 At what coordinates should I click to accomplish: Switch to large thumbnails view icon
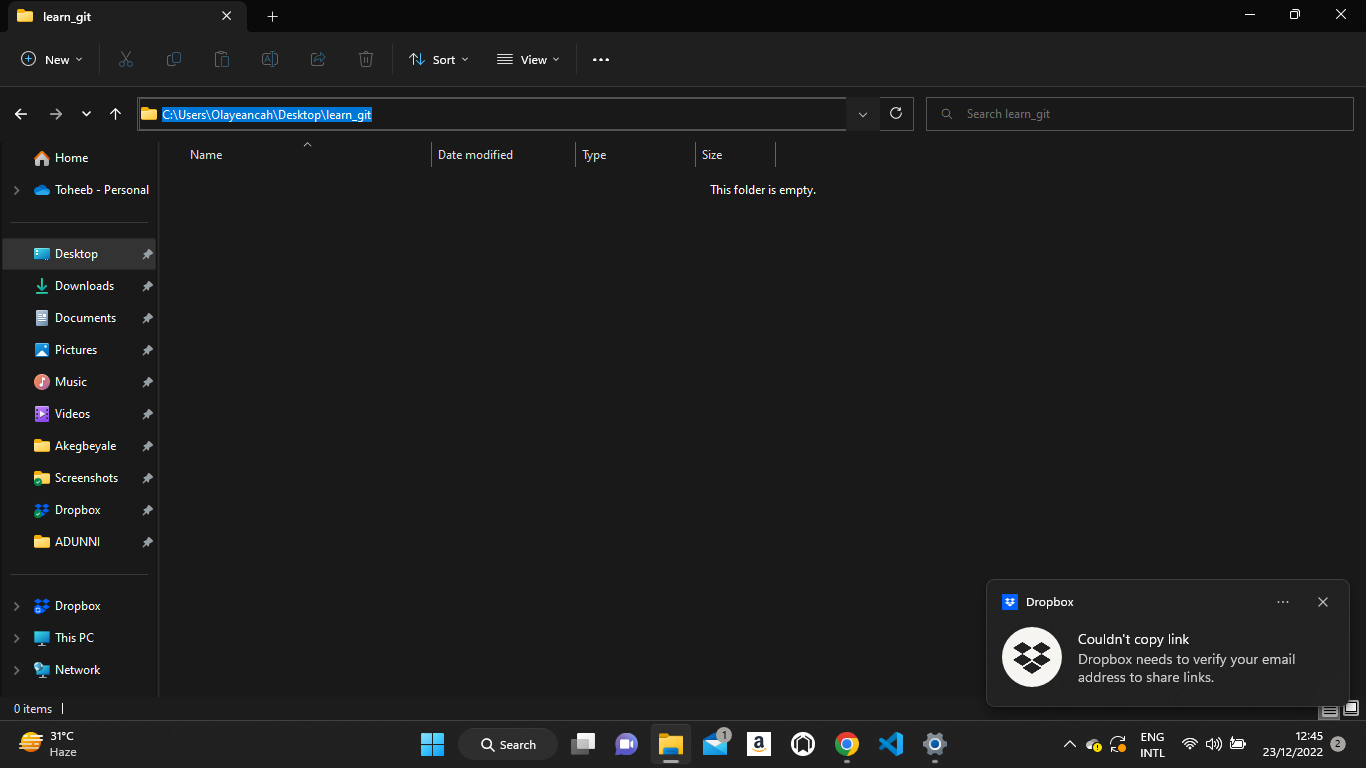tap(1351, 710)
